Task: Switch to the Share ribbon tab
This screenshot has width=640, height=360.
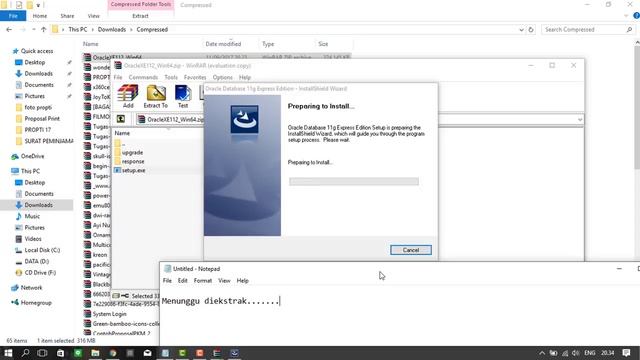Action: [67, 16]
